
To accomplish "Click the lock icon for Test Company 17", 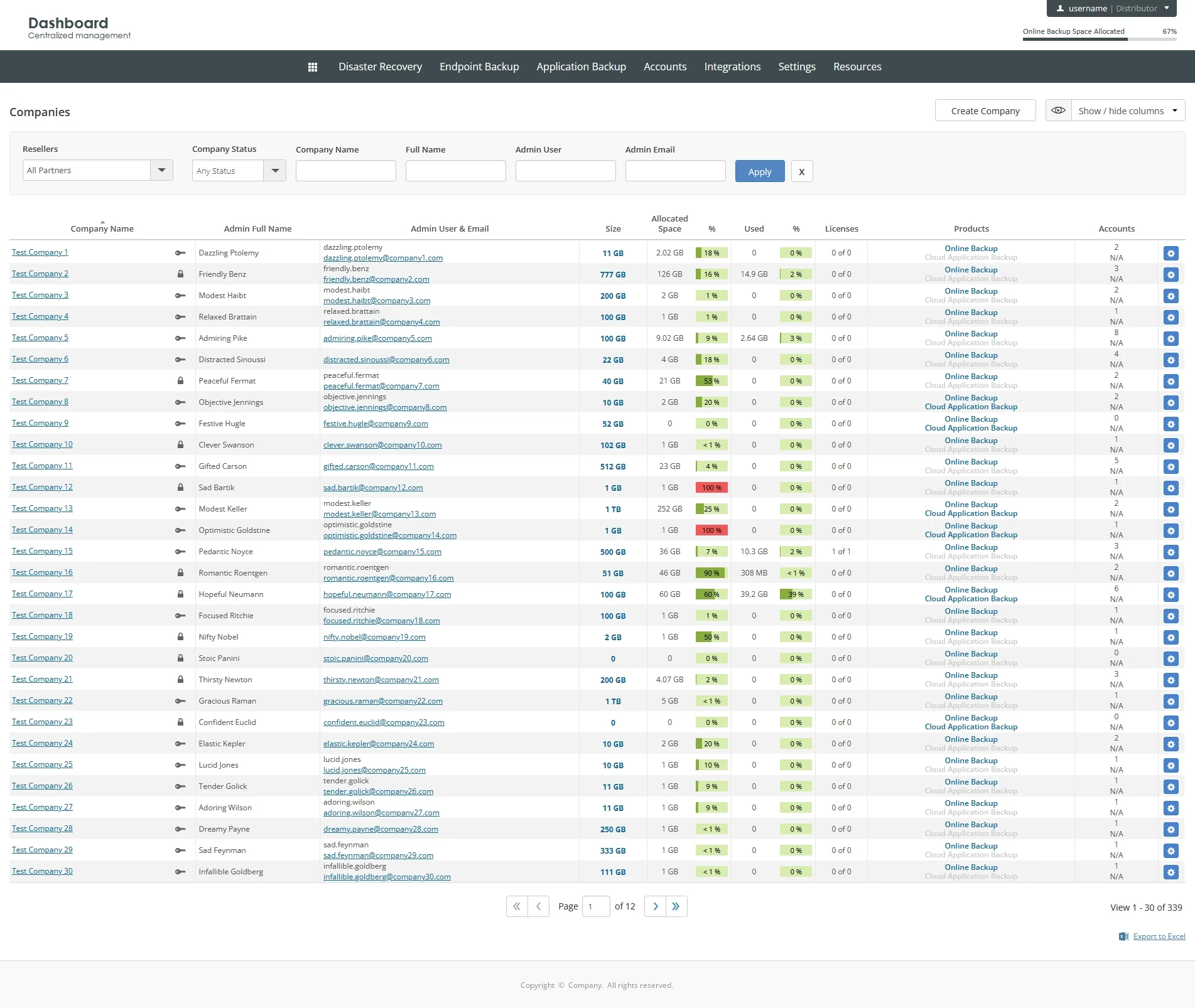I will [x=180, y=594].
